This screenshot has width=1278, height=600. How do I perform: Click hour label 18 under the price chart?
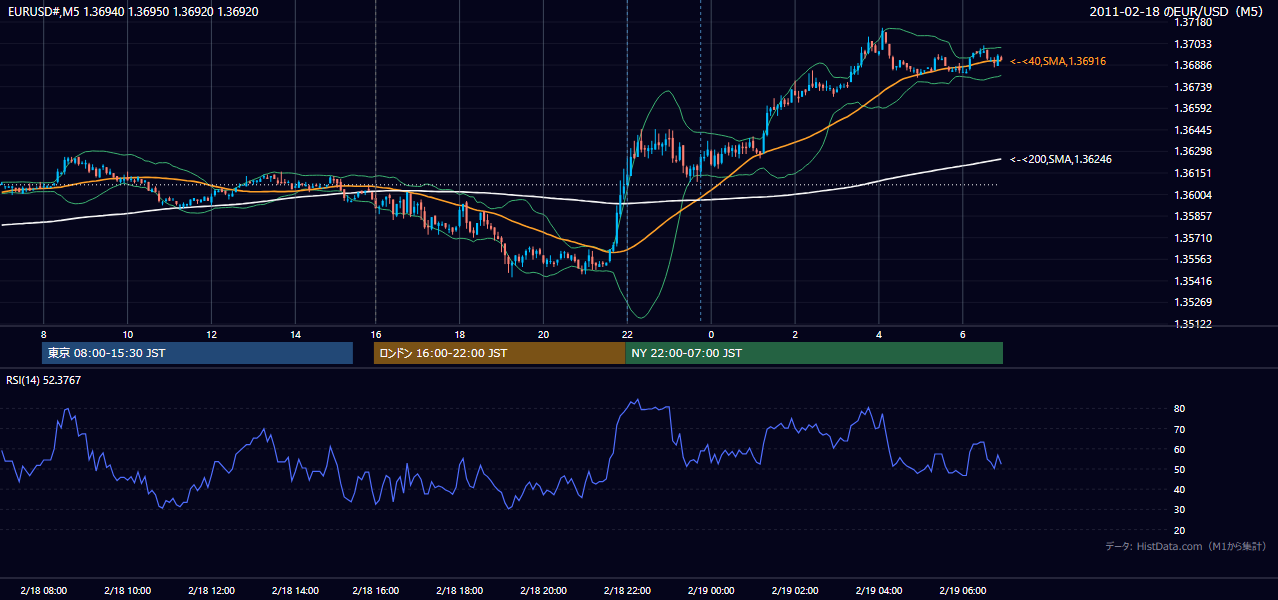click(459, 334)
